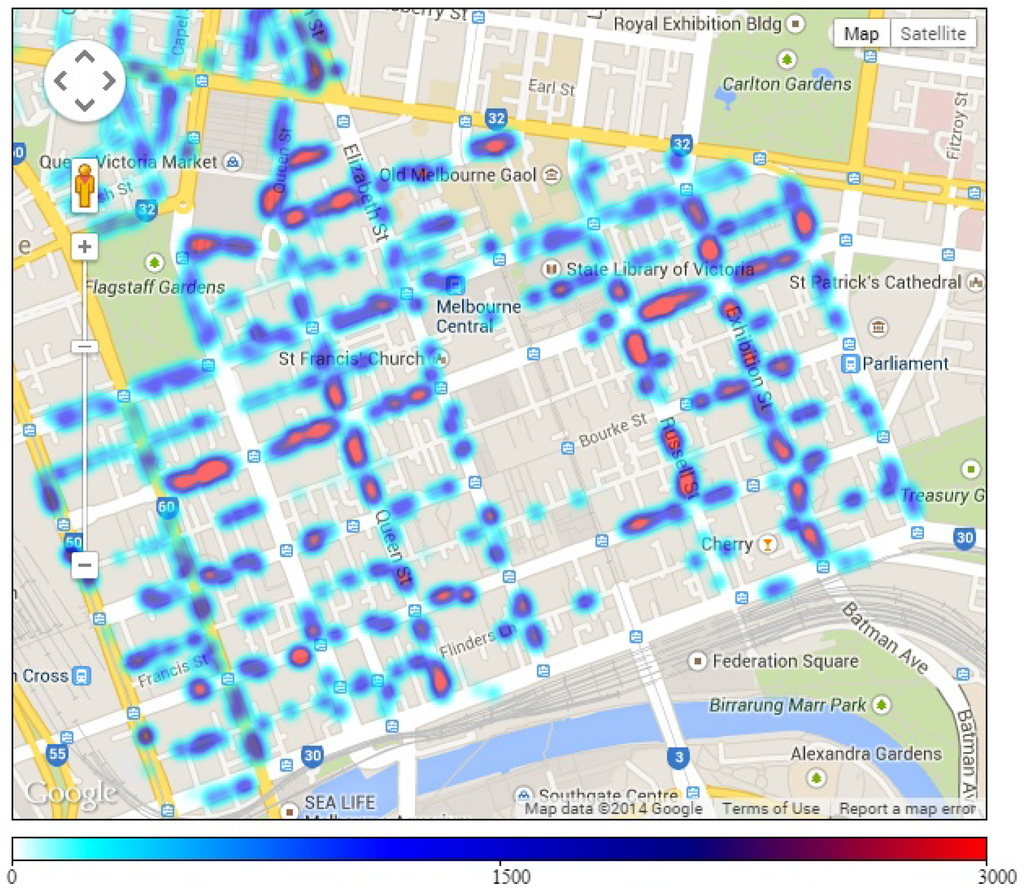Click the 3000 label on color scale

coord(997,877)
